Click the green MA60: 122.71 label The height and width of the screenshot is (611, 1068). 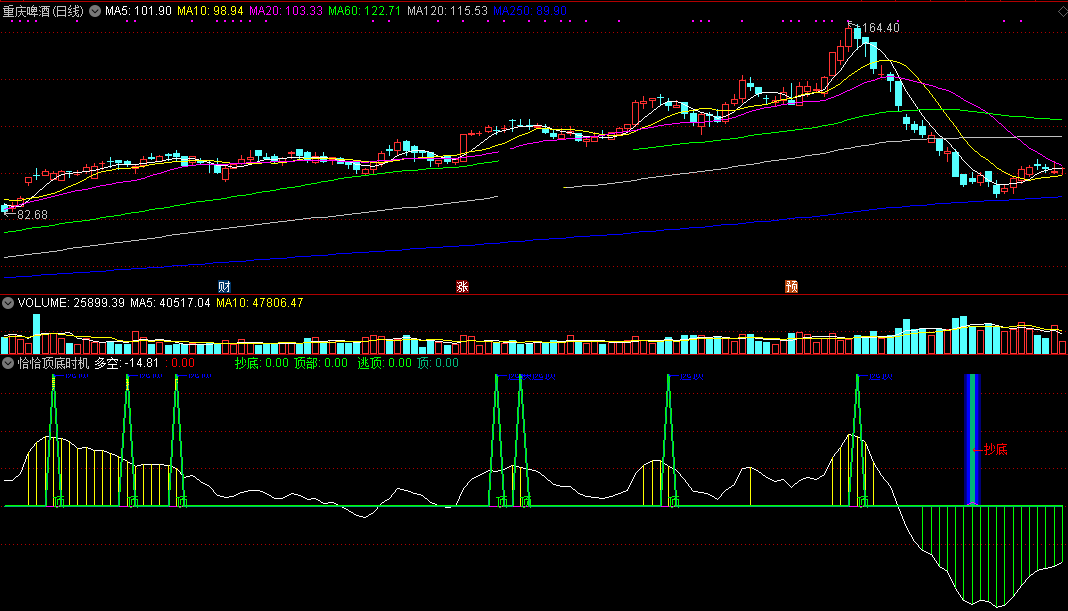tap(364, 11)
